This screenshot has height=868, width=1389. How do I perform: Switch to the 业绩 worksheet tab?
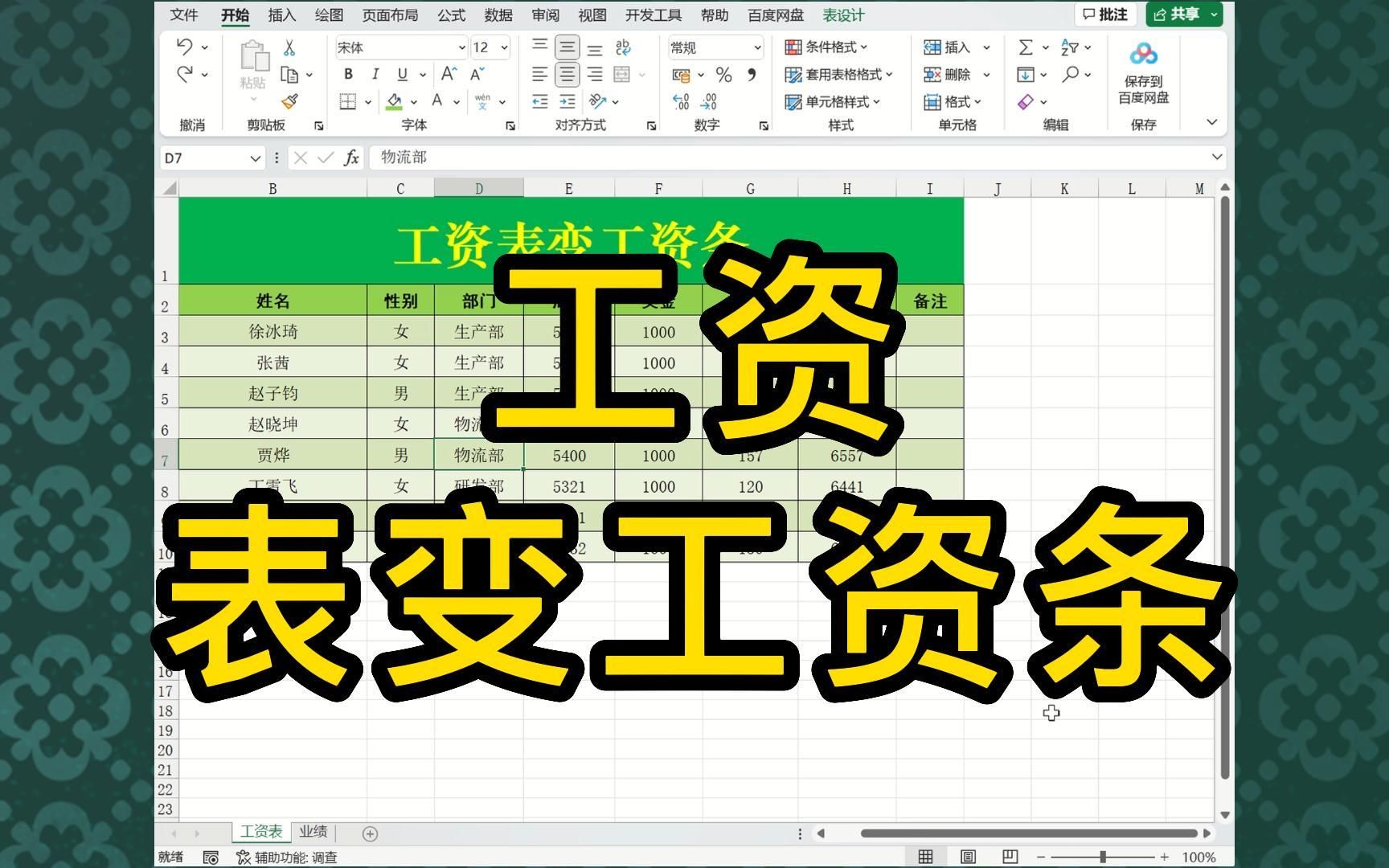coord(313,833)
